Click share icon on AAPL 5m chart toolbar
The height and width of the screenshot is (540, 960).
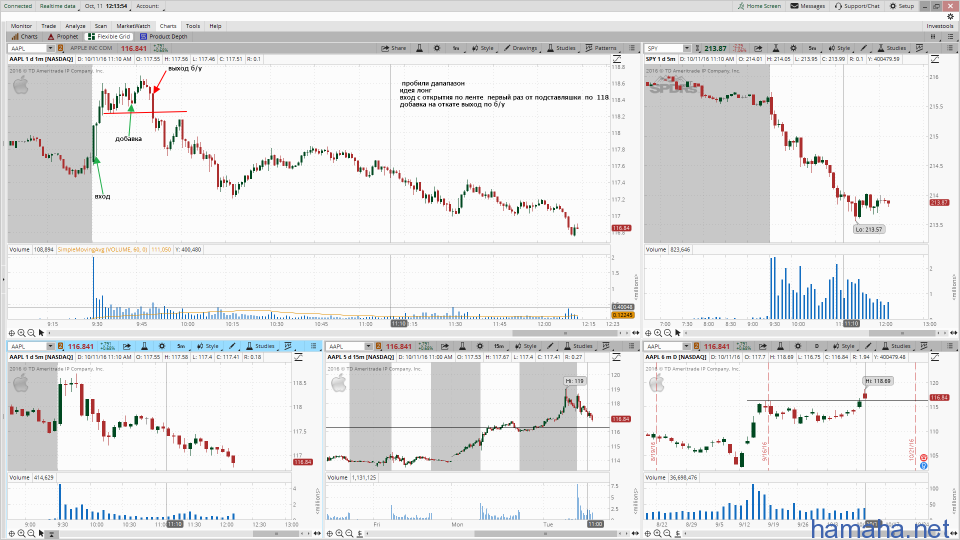[127, 346]
